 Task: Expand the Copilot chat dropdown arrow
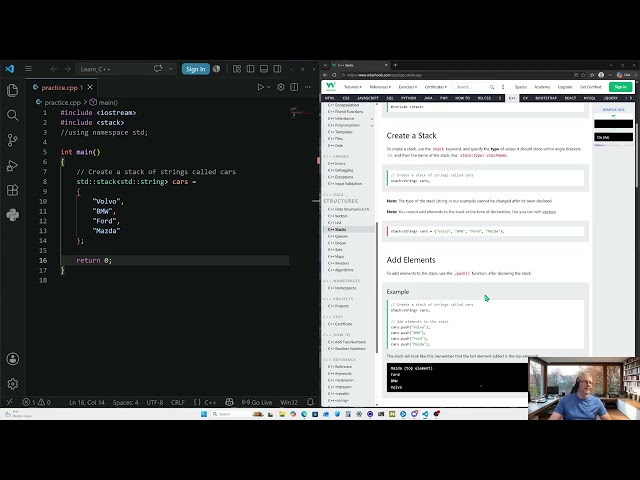point(171,69)
